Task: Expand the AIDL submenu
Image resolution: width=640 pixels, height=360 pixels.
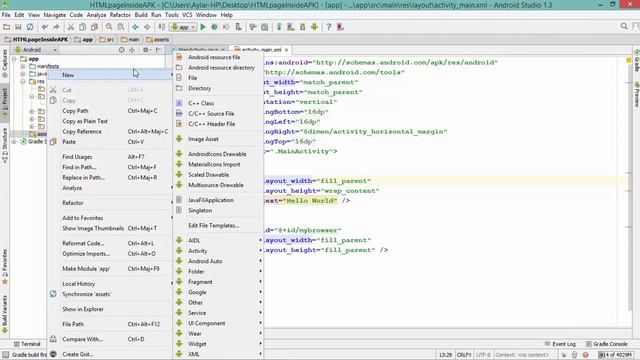Action: point(219,240)
